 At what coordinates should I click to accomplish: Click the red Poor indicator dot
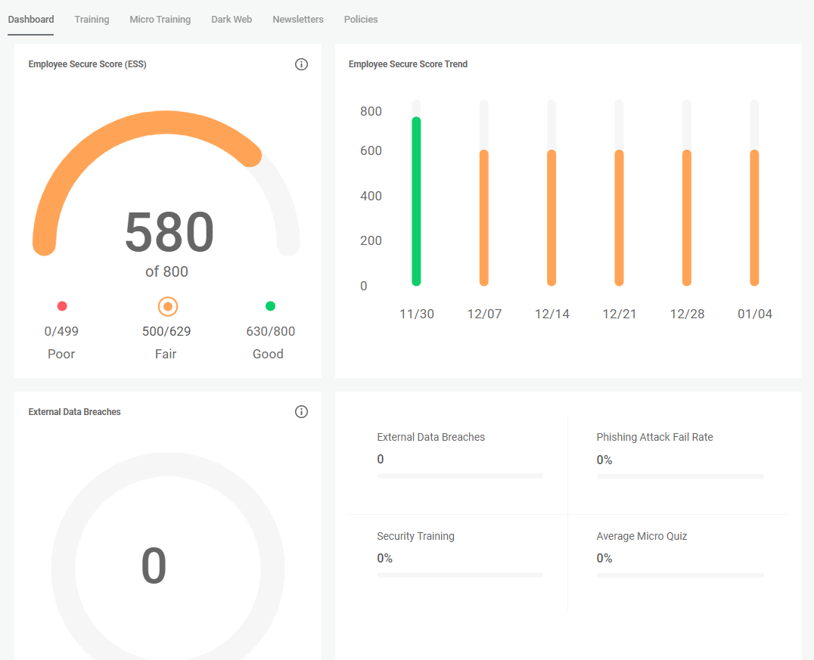click(x=62, y=306)
